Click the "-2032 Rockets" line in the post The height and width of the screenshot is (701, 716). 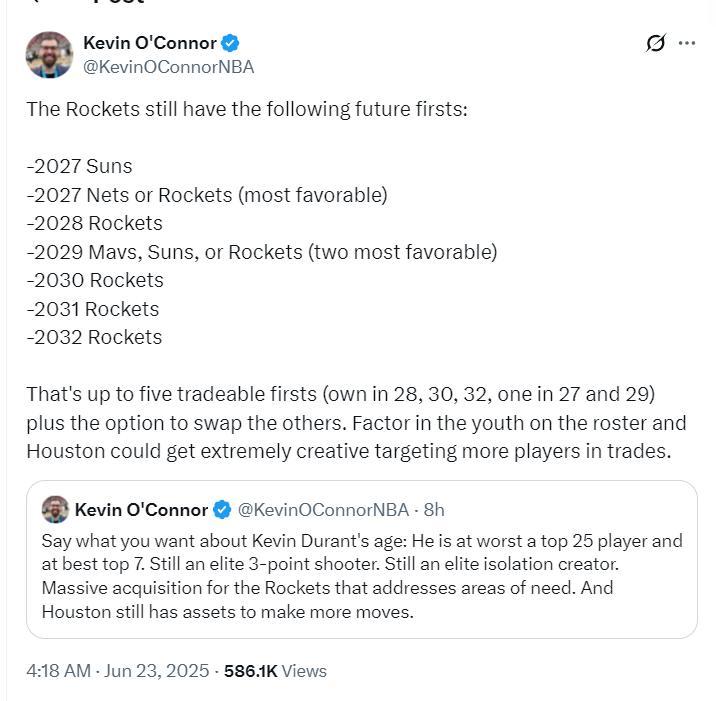(95, 337)
